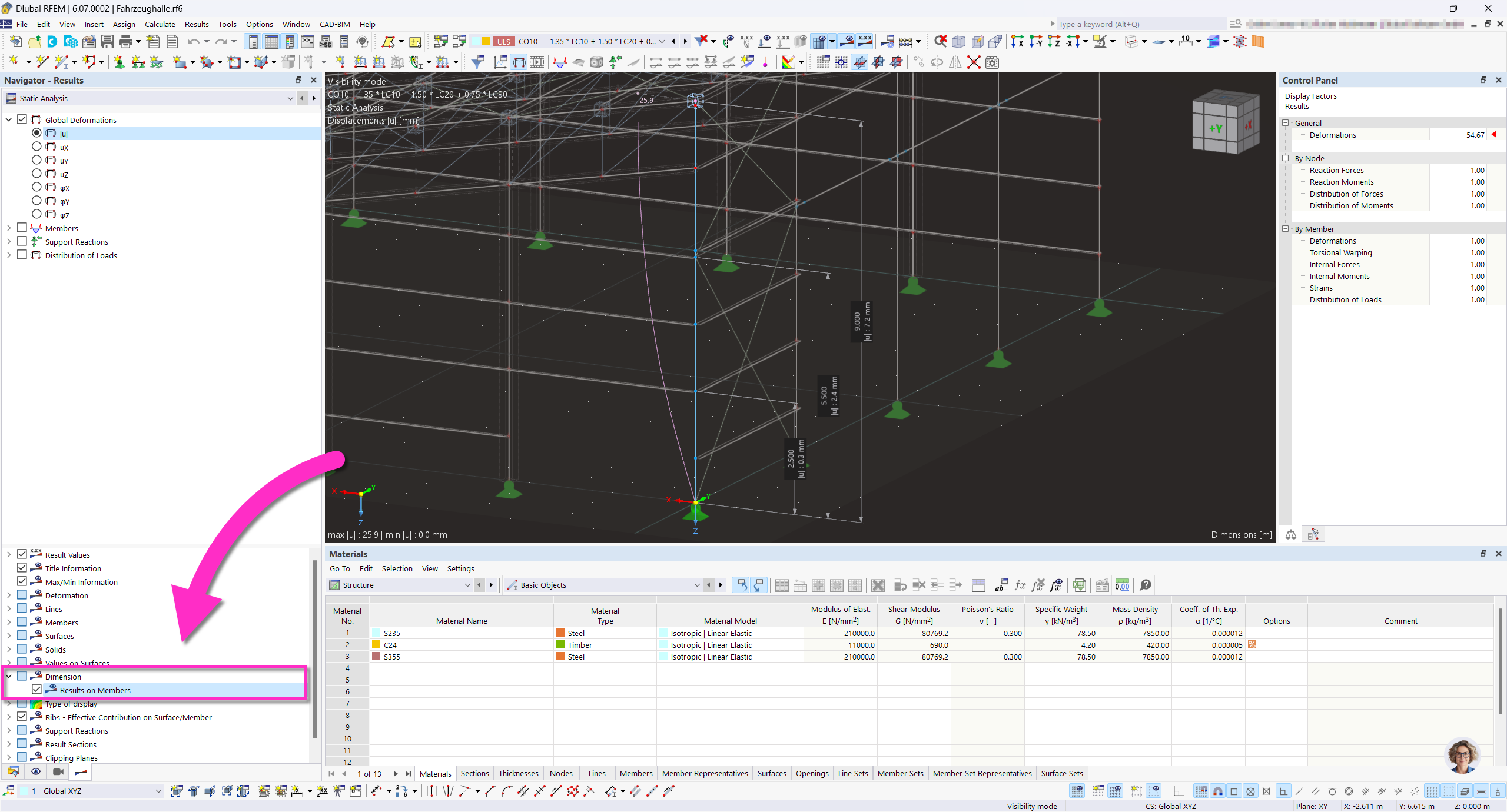
Task: Toggle visibility of Dimension tree item
Action: click(23, 677)
